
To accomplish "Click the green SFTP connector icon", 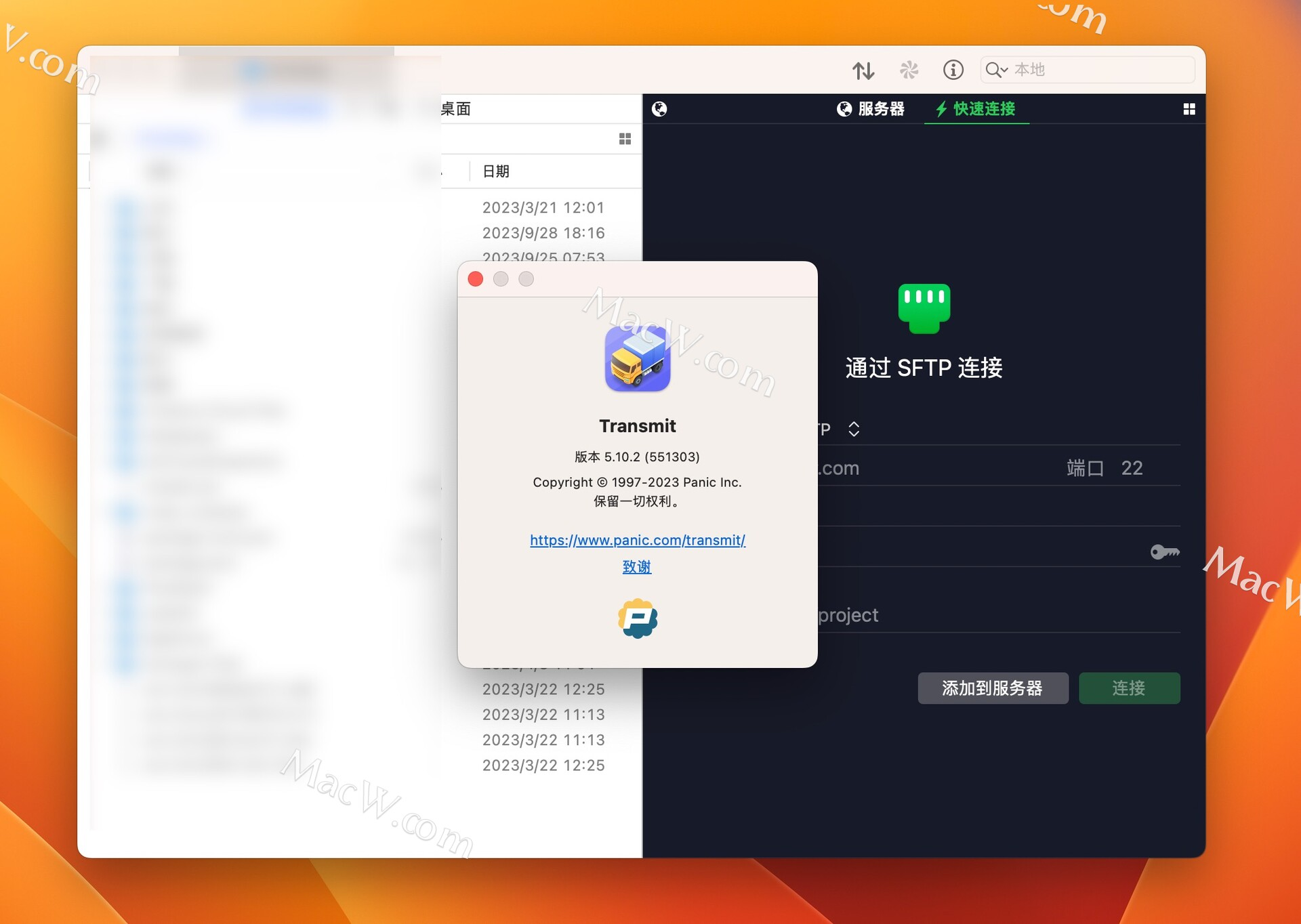I will 924,309.
